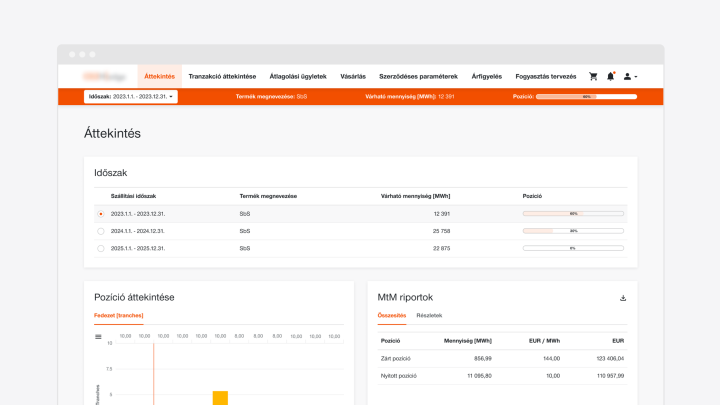Select period 2023.1.1. - 2023.12.31. radio

[101, 214]
